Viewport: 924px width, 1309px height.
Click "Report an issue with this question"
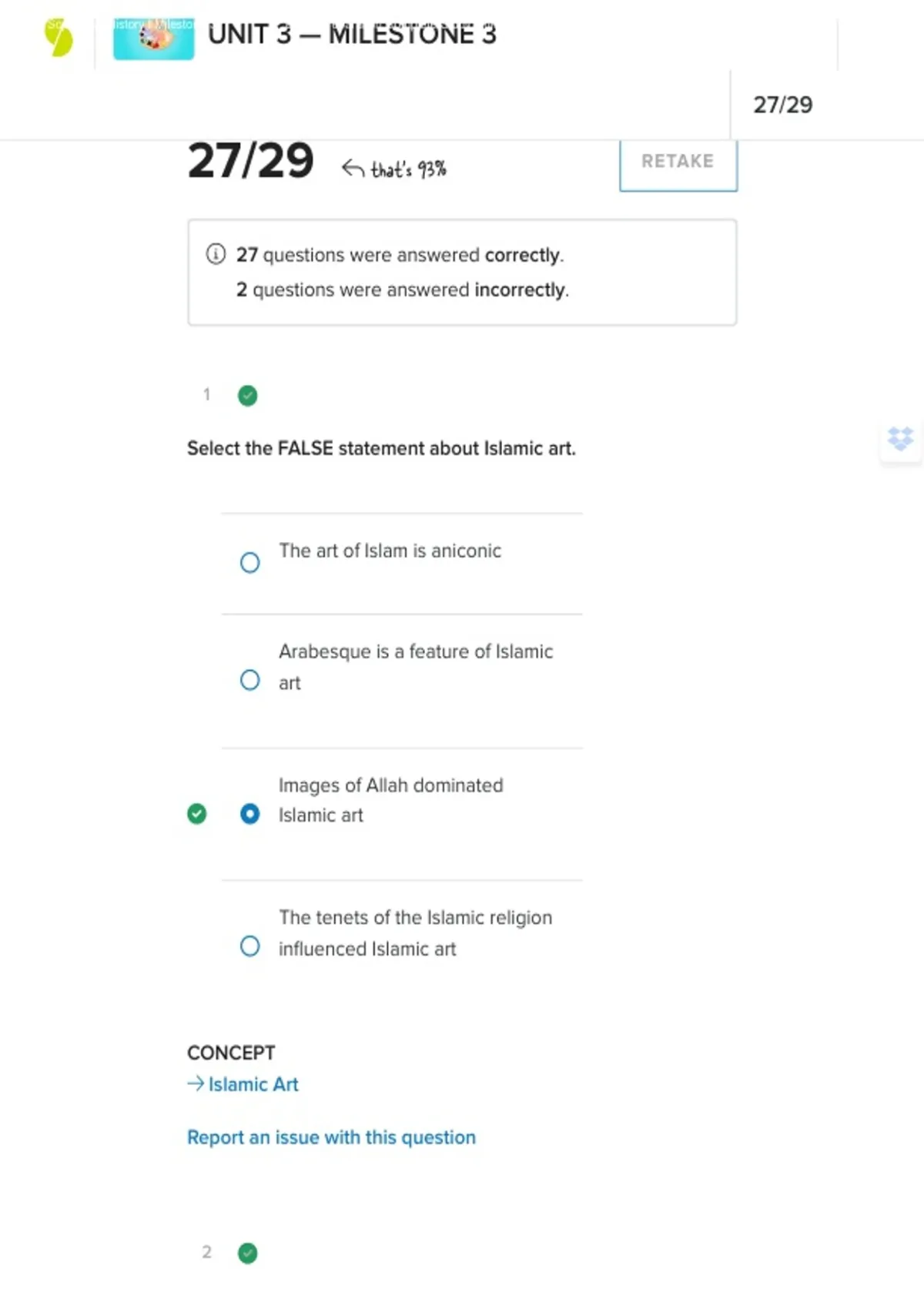(331, 1137)
